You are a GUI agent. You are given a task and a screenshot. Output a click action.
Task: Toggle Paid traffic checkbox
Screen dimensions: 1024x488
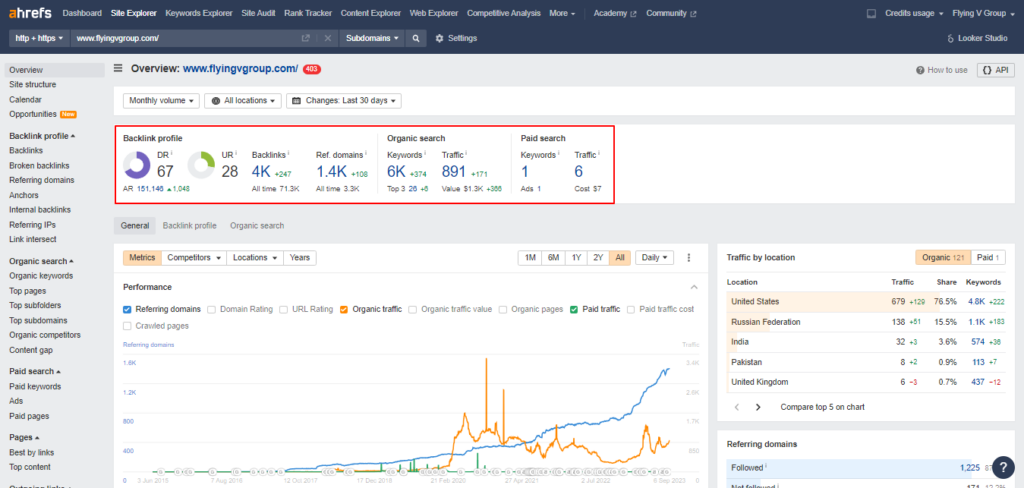[x=574, y=309]
